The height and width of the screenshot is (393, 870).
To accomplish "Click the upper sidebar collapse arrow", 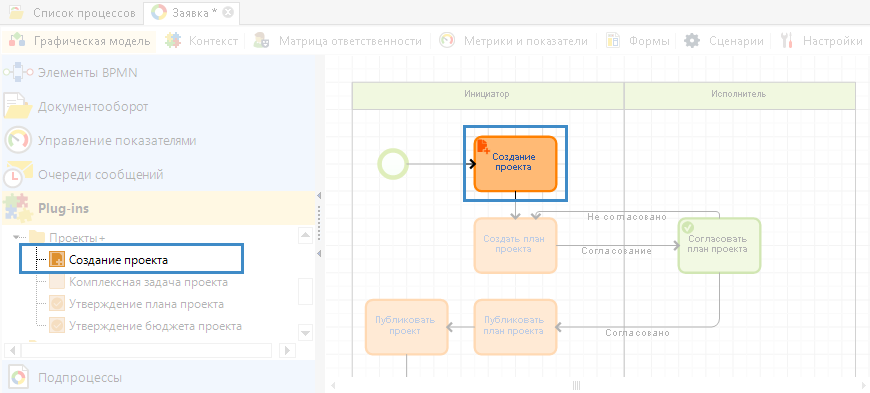I will (319, 195).
